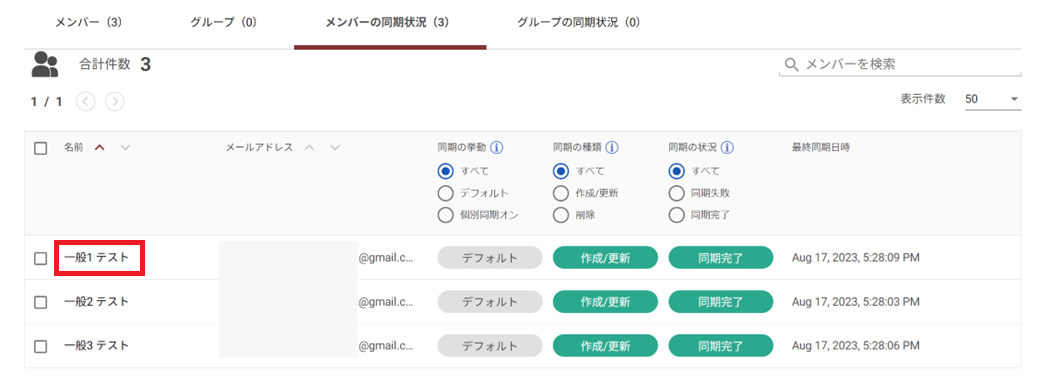Check the 一般2 テスト row checkbox
1039x384 pixels.
(40, 302)
